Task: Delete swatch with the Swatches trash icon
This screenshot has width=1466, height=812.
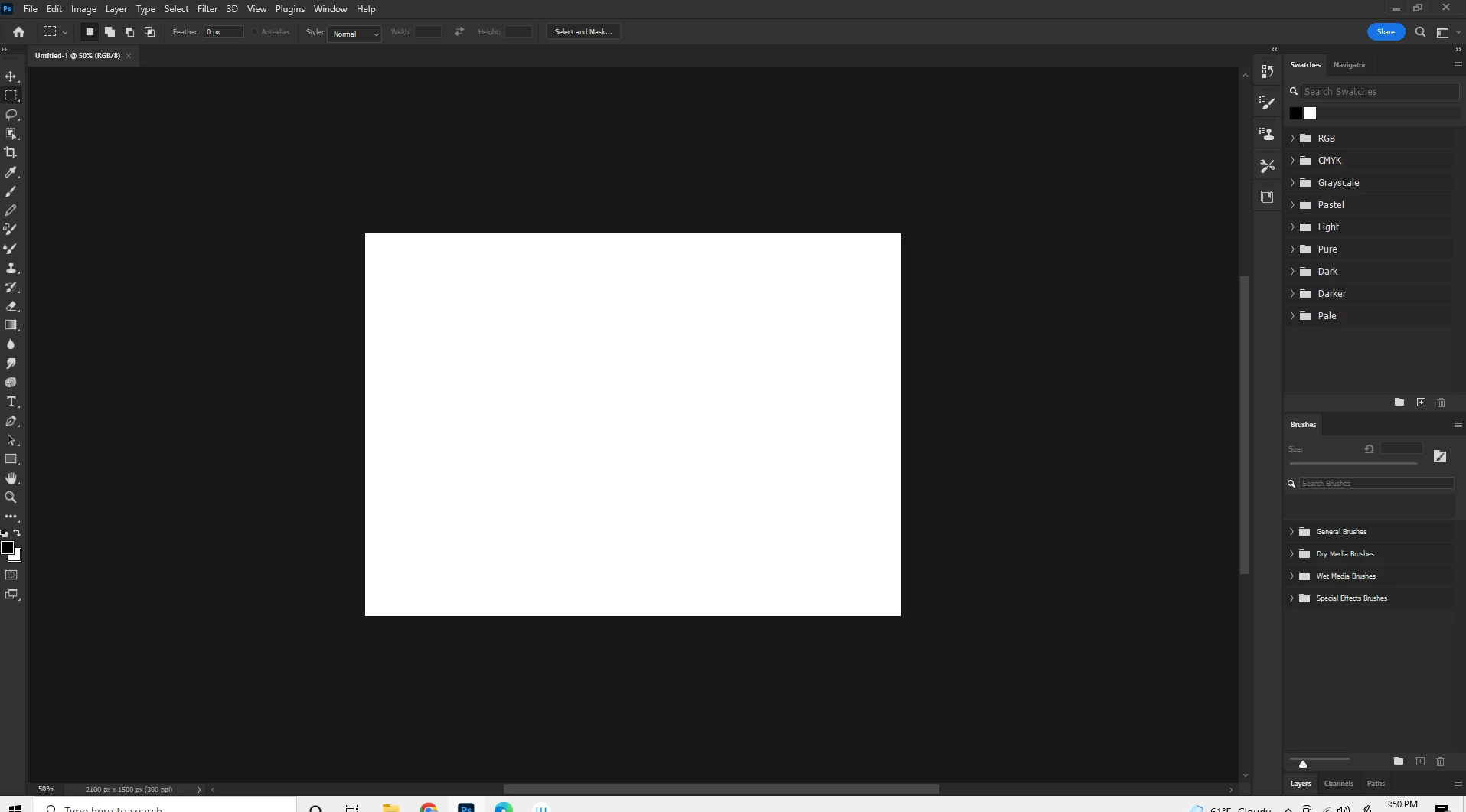Action: pyautogui.click(x=1442, y=403)
